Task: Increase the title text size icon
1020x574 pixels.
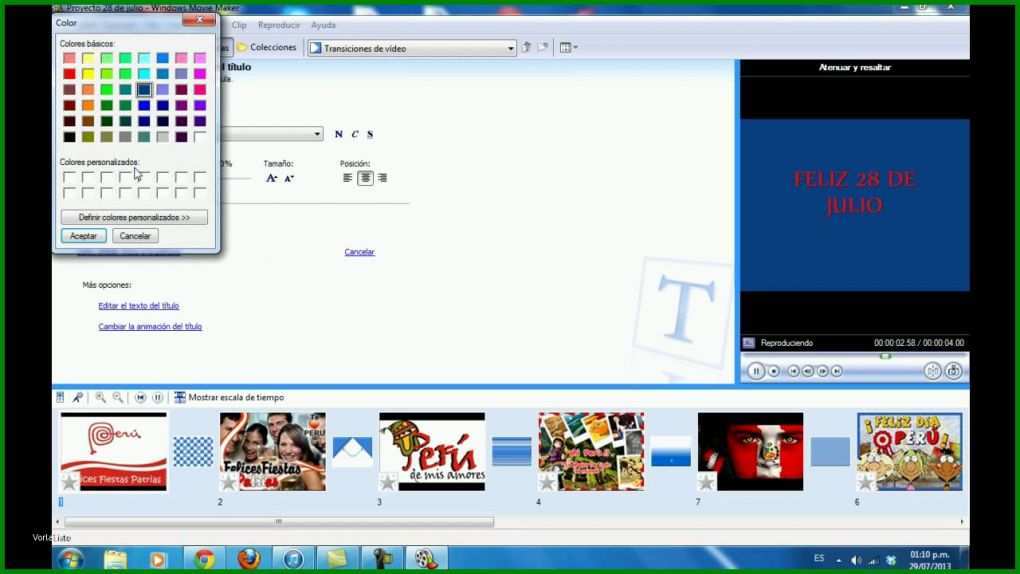Action: coord(272,178)
